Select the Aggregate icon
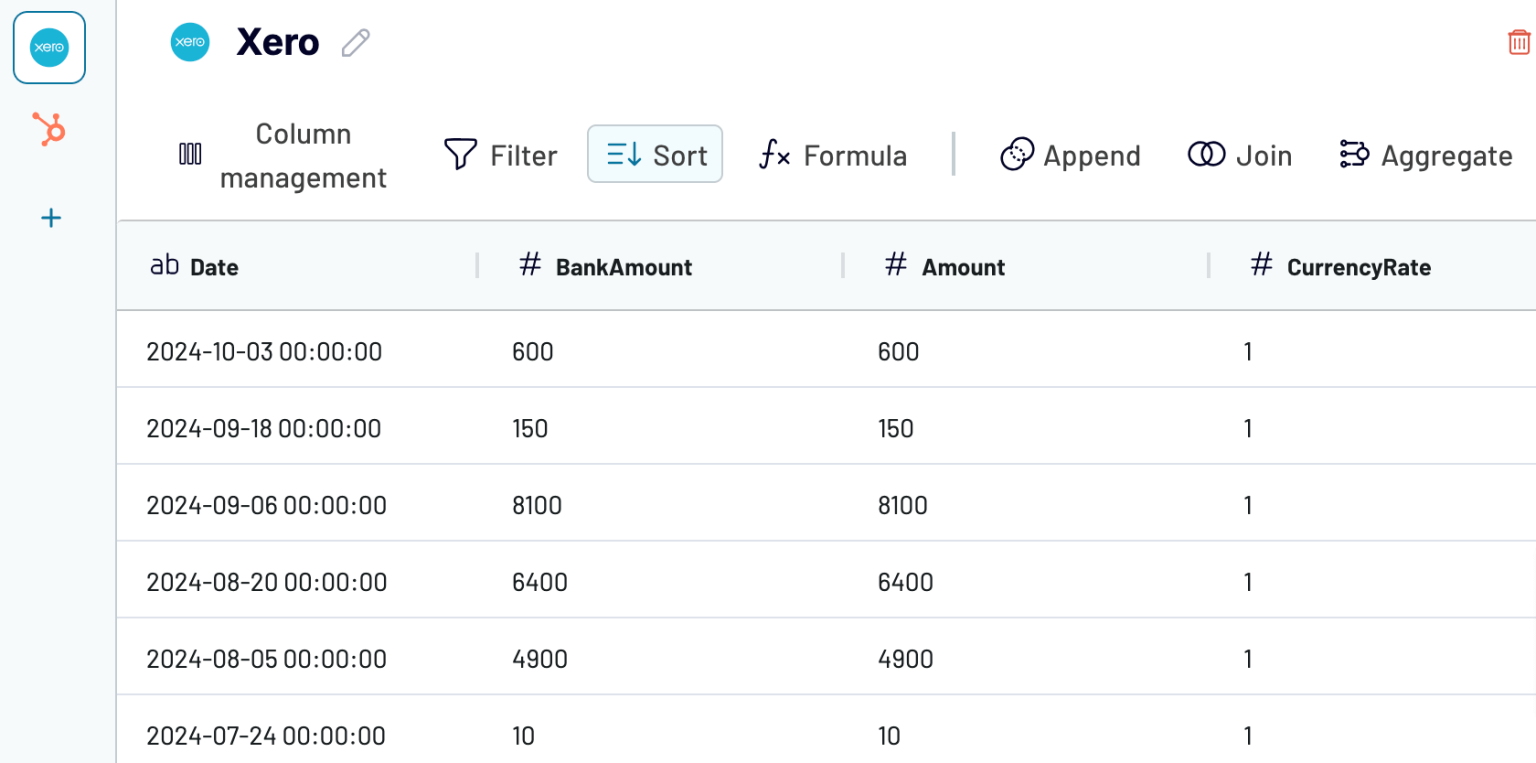The image size is (1536, 763). 1354,154
